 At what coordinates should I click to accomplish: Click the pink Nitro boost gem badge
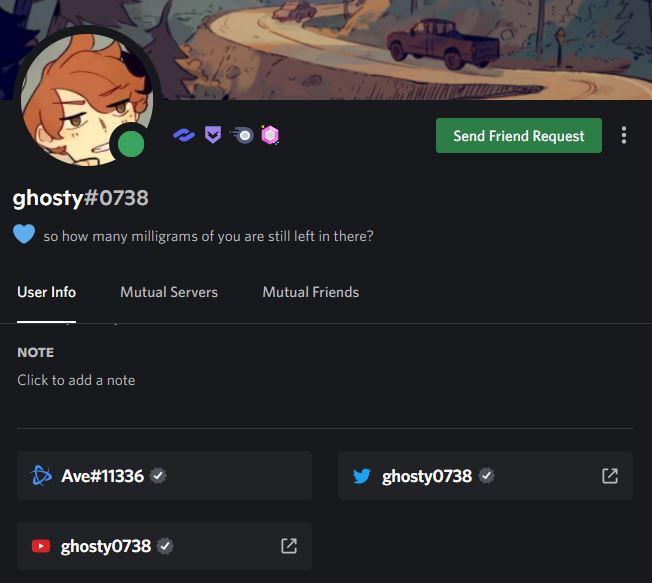[270, 135]
